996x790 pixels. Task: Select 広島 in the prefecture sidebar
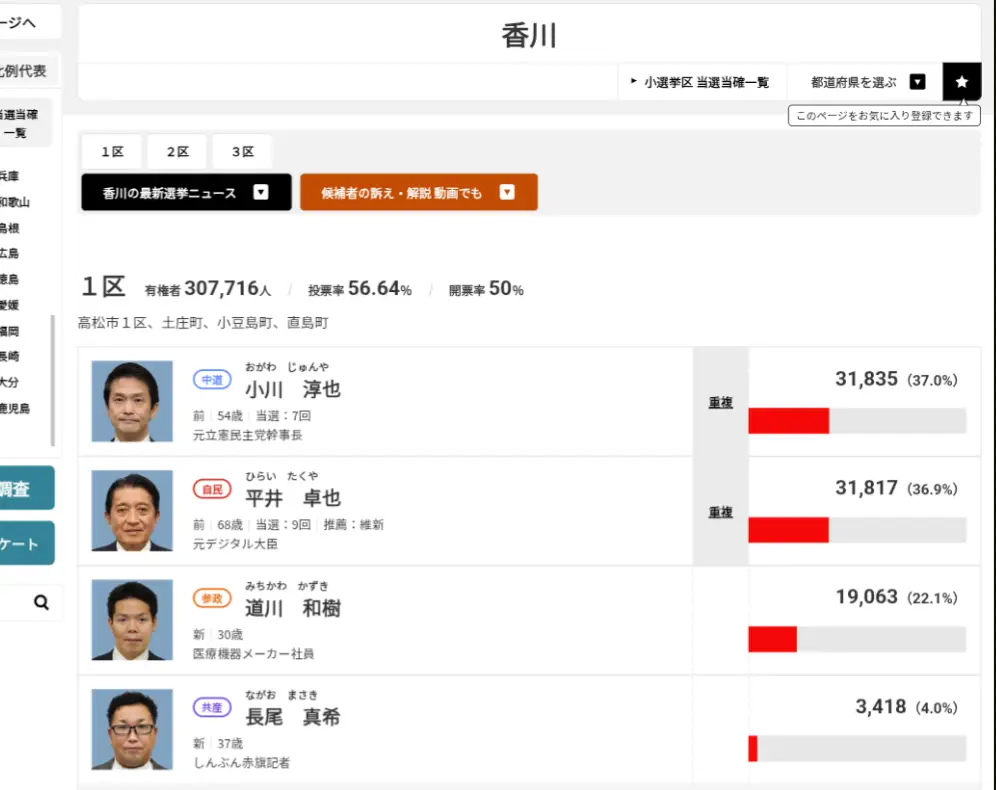pos(10,253)
